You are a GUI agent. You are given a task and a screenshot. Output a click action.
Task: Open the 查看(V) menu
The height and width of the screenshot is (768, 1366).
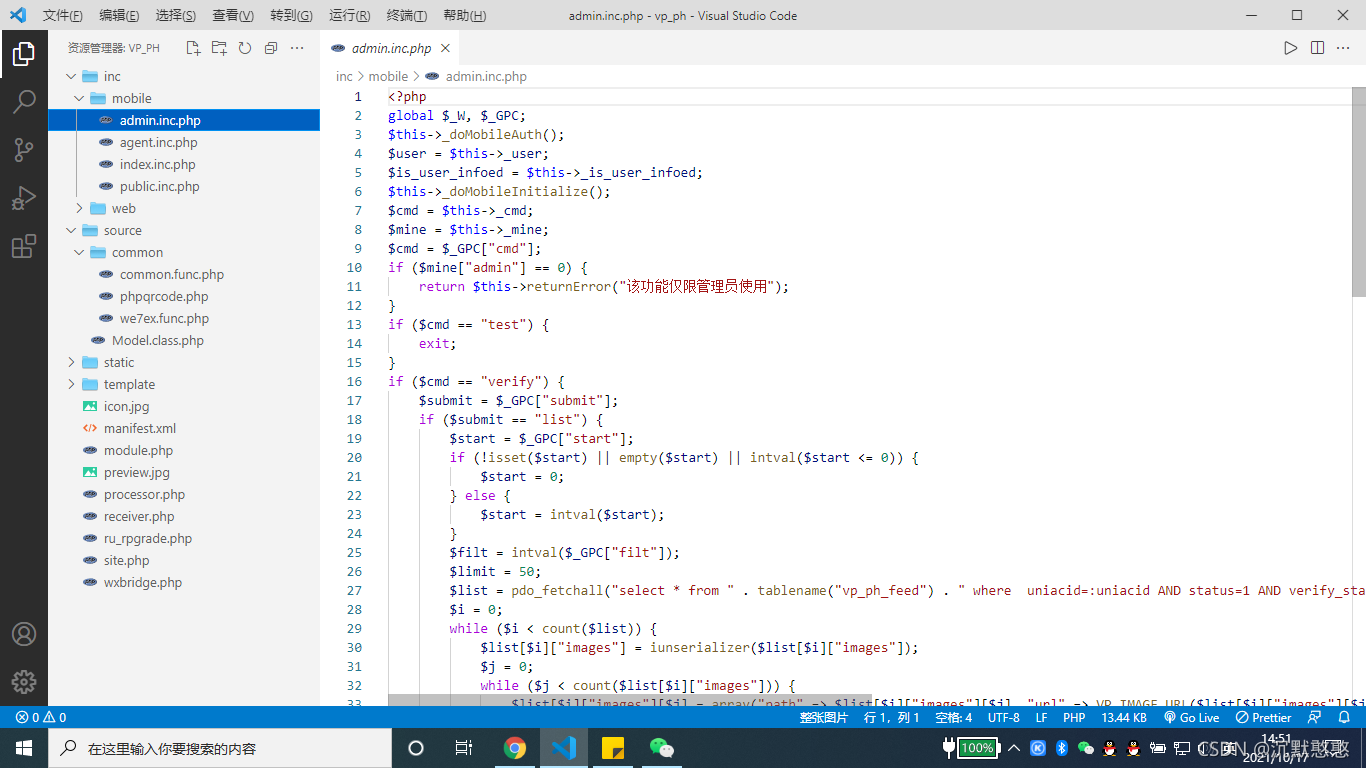(233, 16)
